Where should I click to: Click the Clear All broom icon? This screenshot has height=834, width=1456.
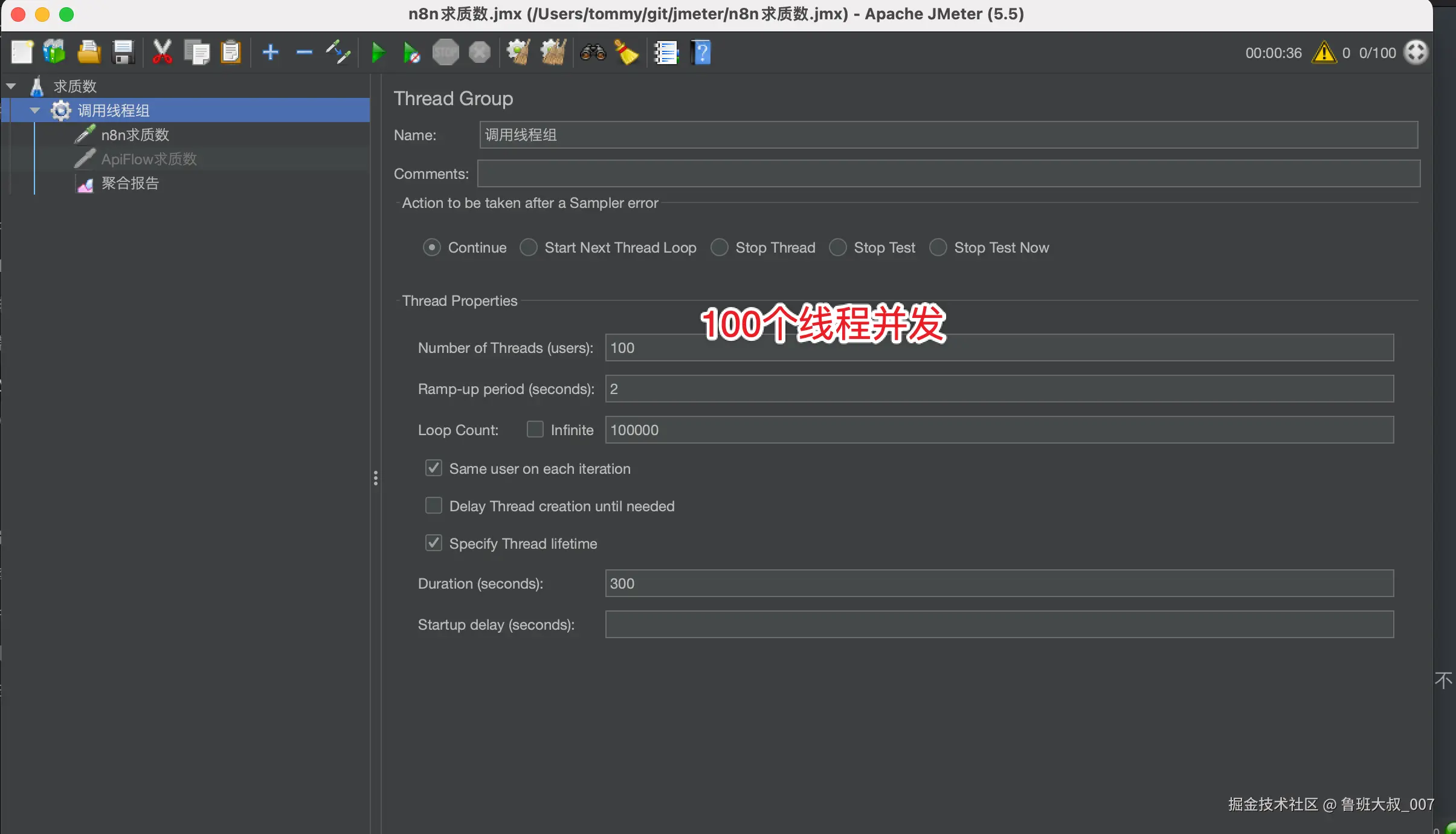click(553, 53)
